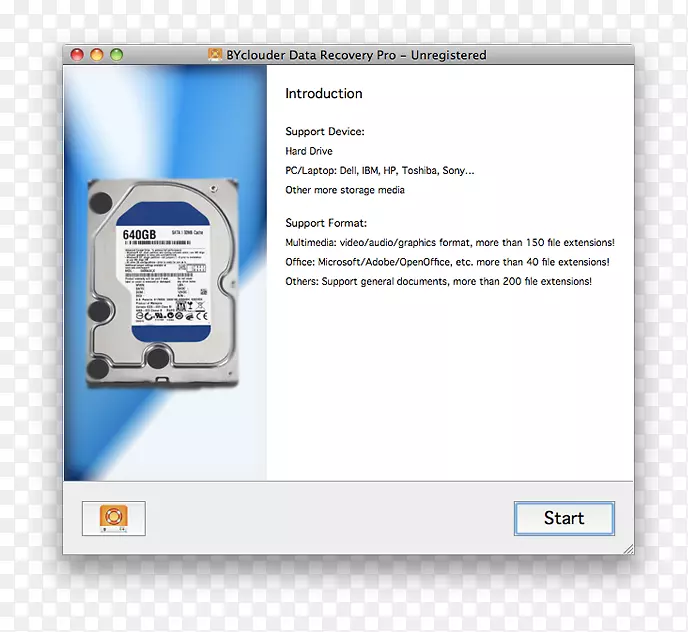Click the Office: Microsoft/Adobe/OpenOffice line
Screen dimensions: 688x632
point(447,262)
